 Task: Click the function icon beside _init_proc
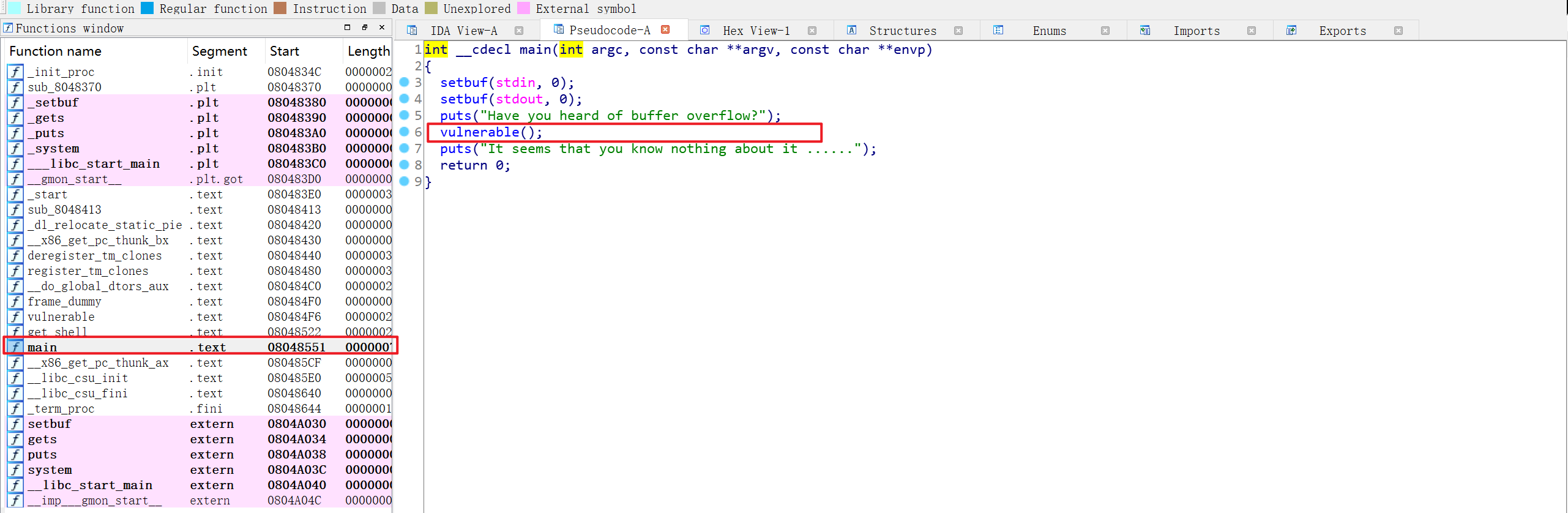point(15,72)
